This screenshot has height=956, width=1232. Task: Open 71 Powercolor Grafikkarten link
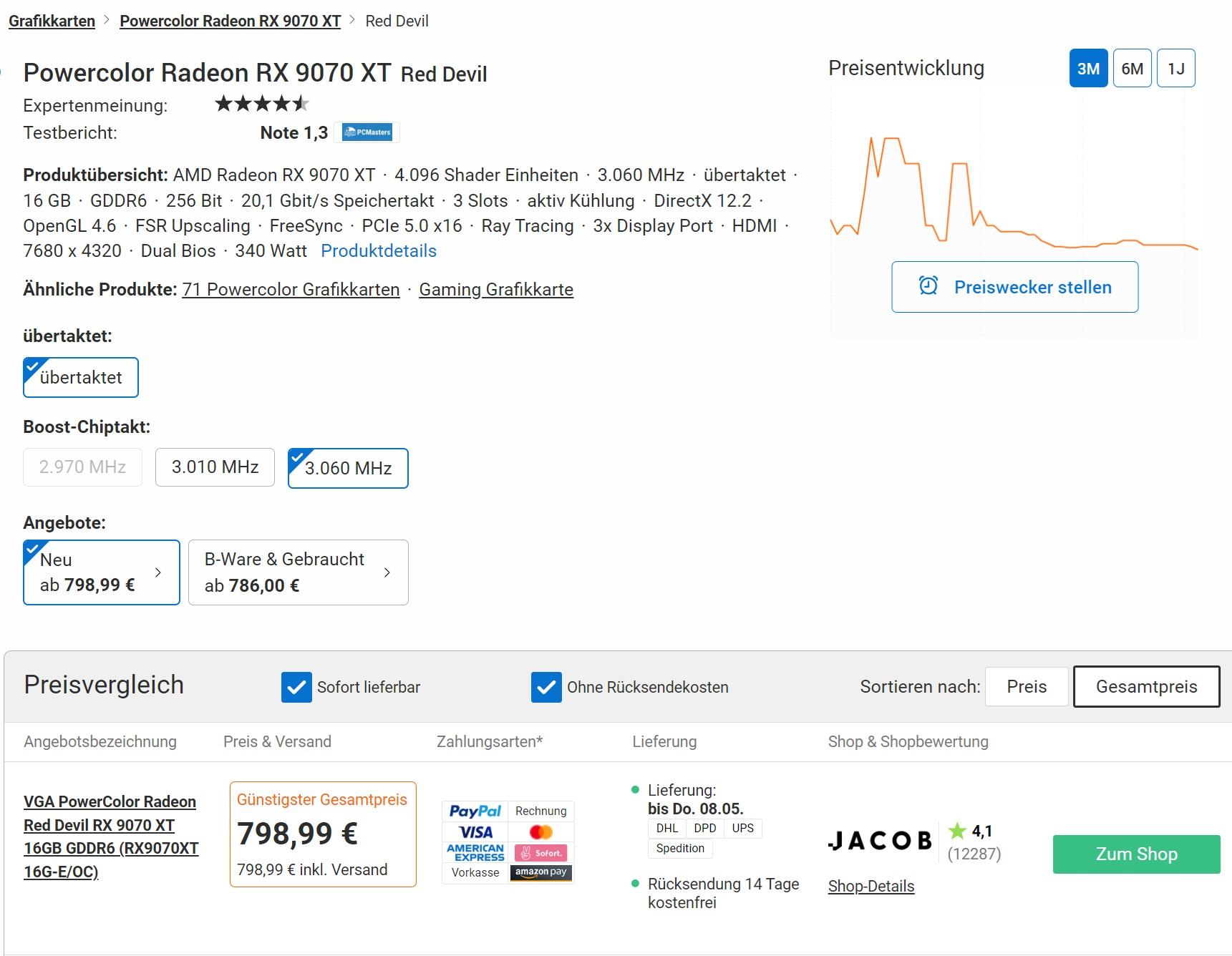point(291,290)
